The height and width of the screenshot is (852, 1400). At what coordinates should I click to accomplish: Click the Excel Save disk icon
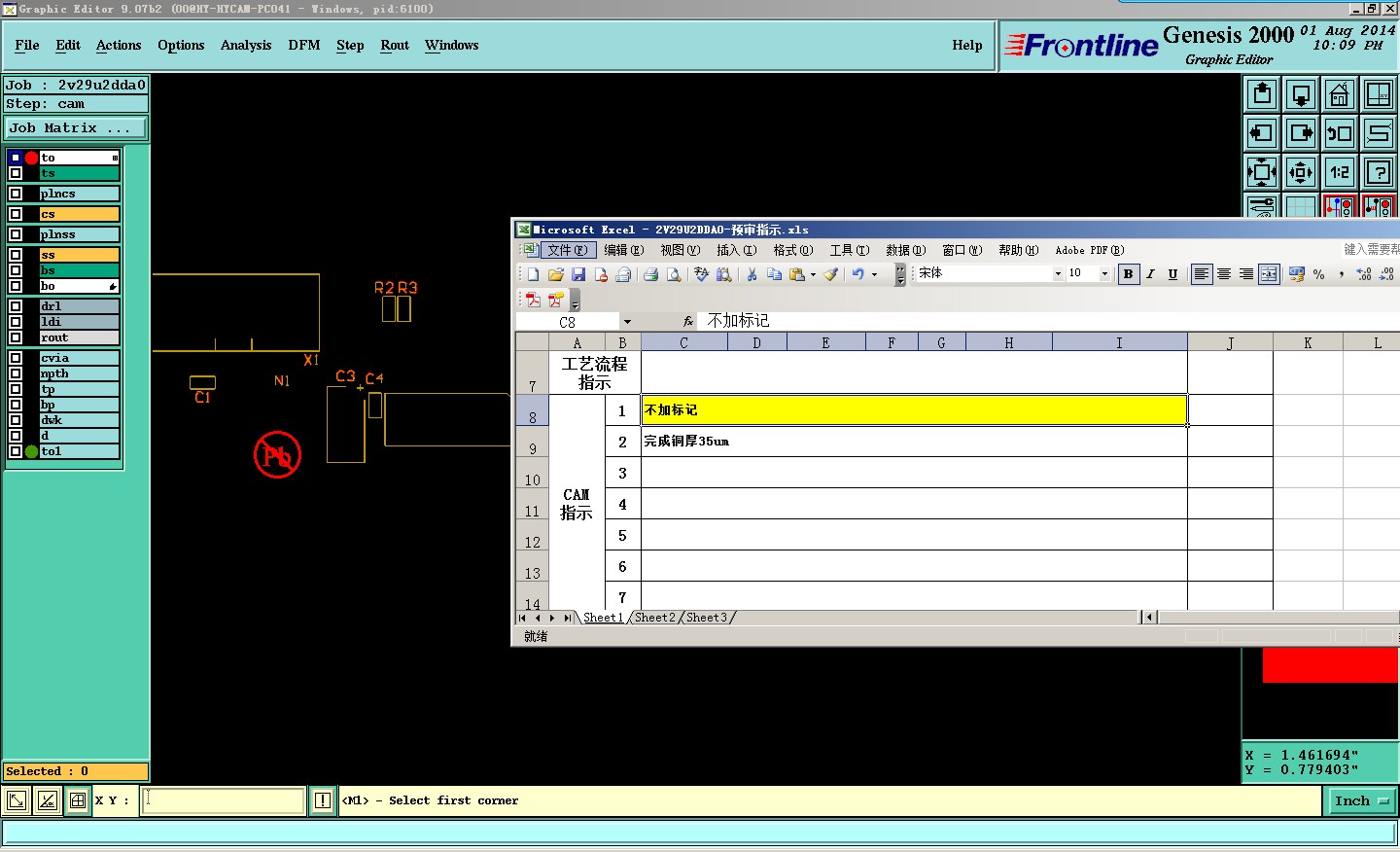(577, 274)
